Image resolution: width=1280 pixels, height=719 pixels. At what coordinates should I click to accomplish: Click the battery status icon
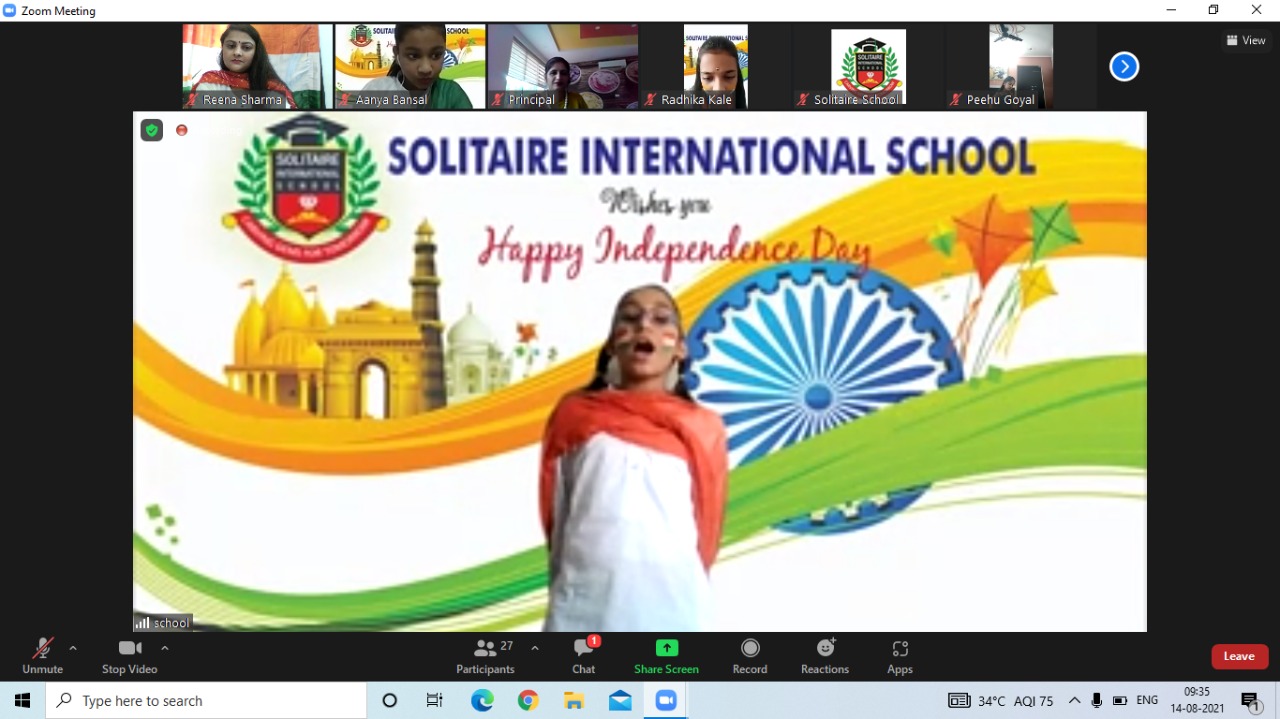[x=1120, y=701]
